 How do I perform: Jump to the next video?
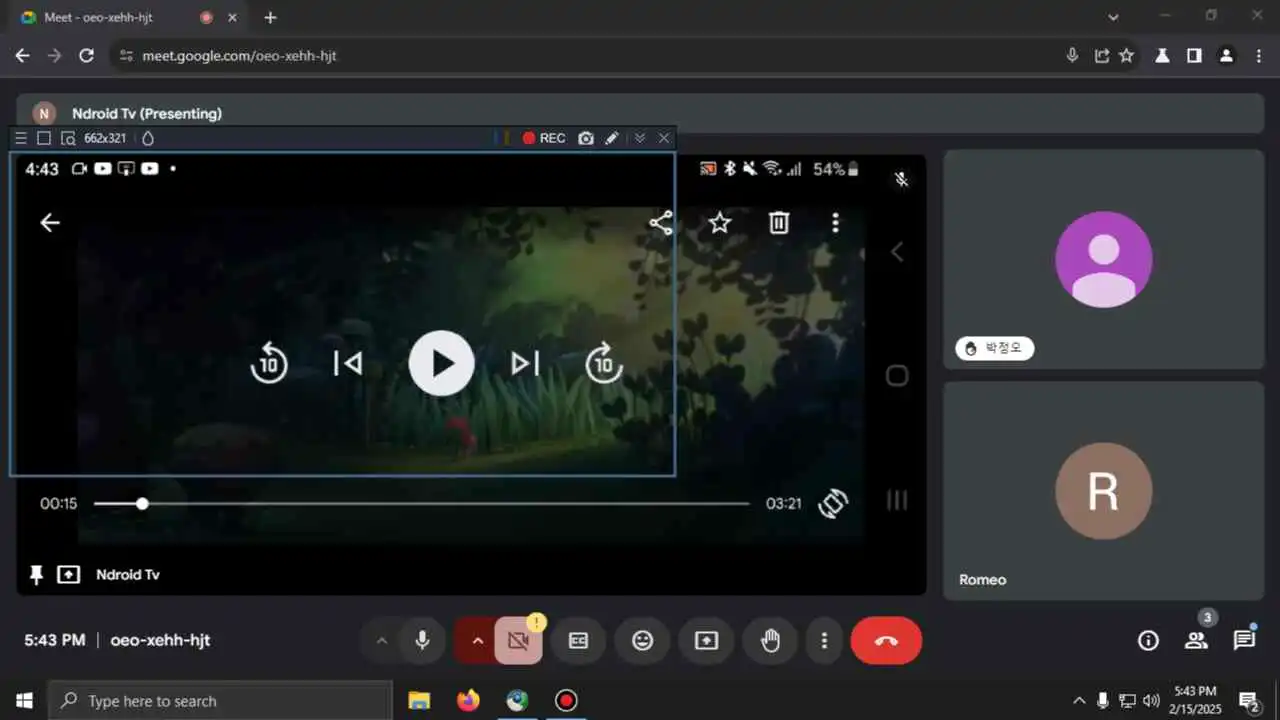point(525,363)
